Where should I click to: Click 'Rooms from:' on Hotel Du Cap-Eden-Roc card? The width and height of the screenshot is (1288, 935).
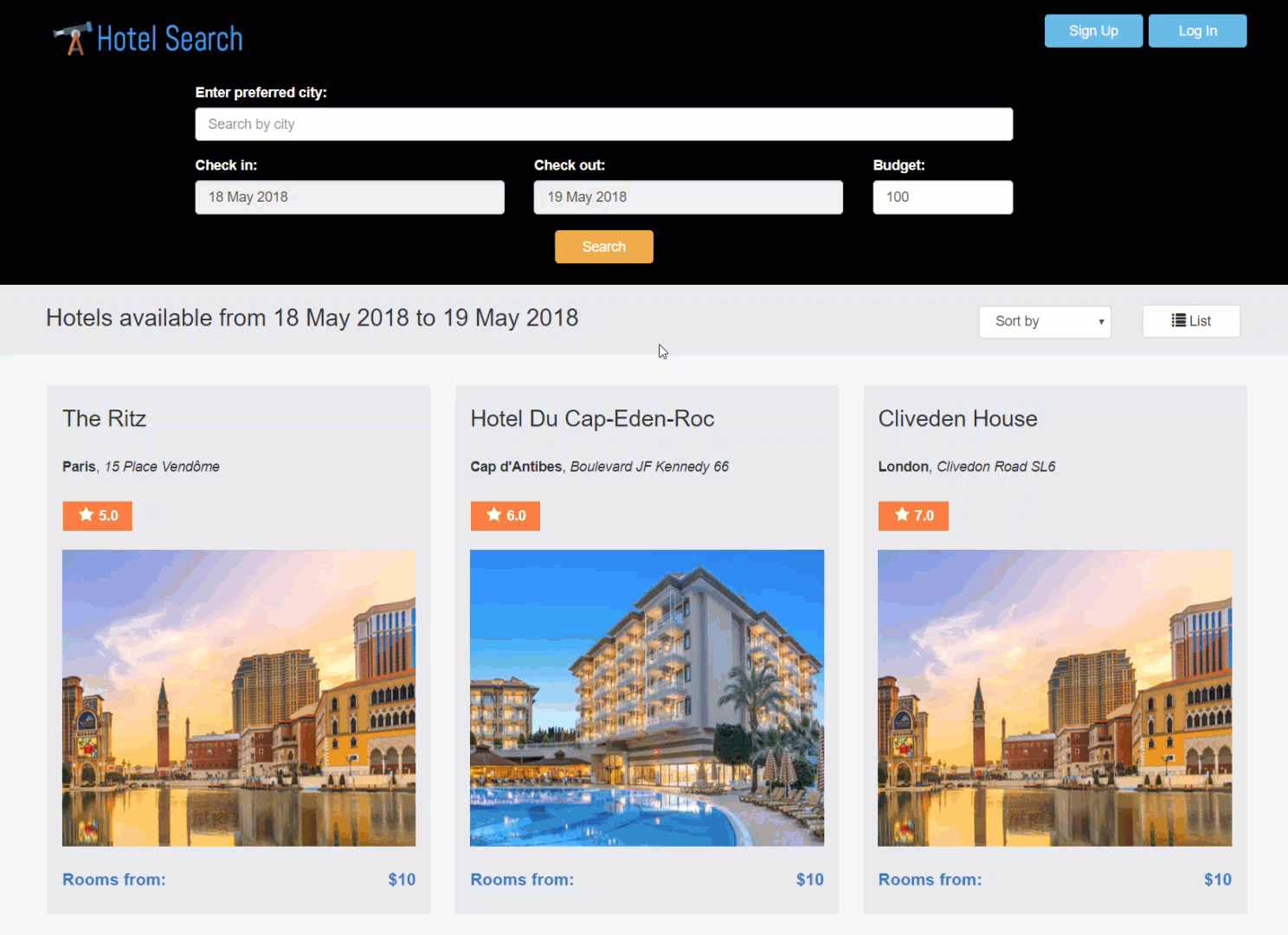point(522,880)
